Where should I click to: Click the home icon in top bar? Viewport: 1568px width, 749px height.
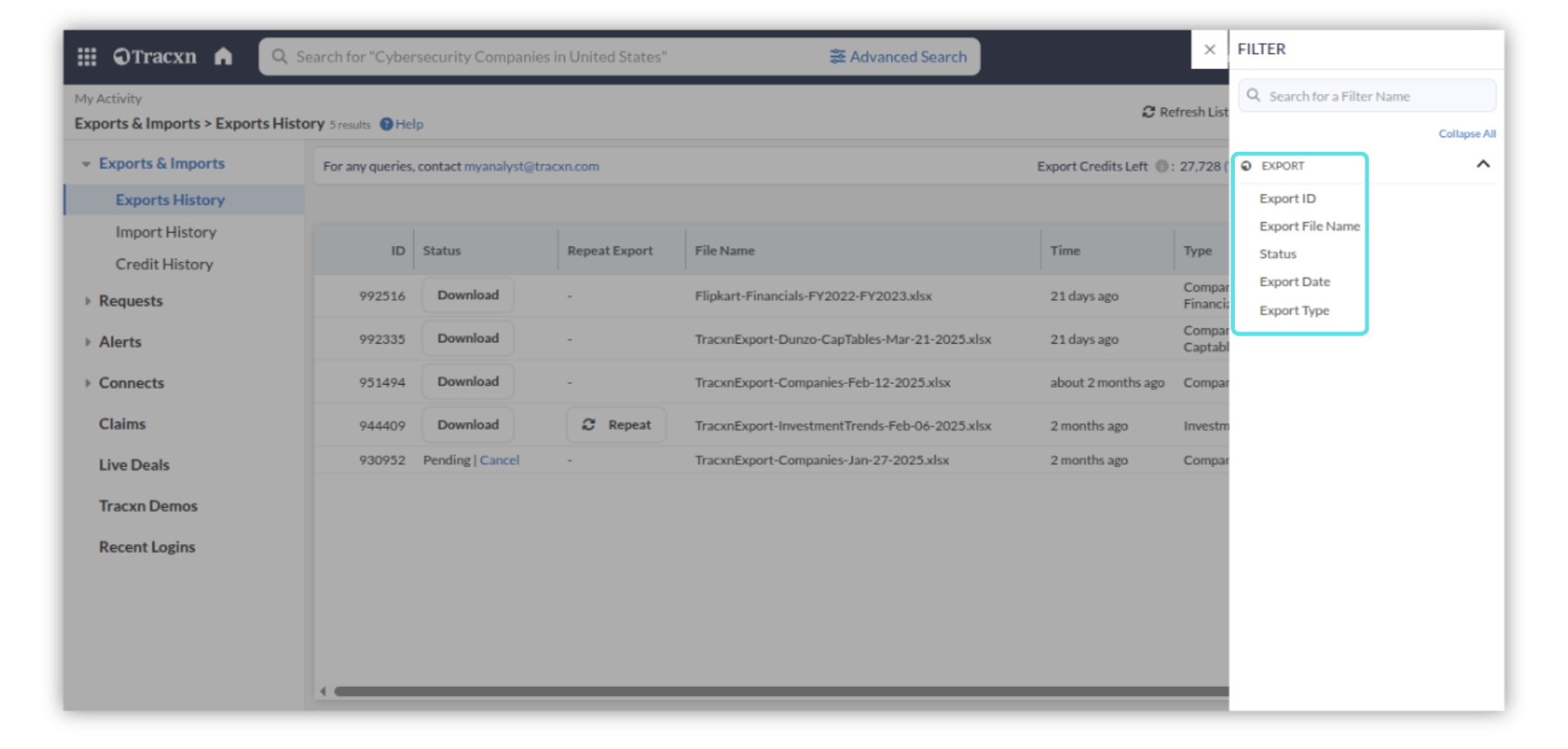pyautogui.click(x=223, y=56)
